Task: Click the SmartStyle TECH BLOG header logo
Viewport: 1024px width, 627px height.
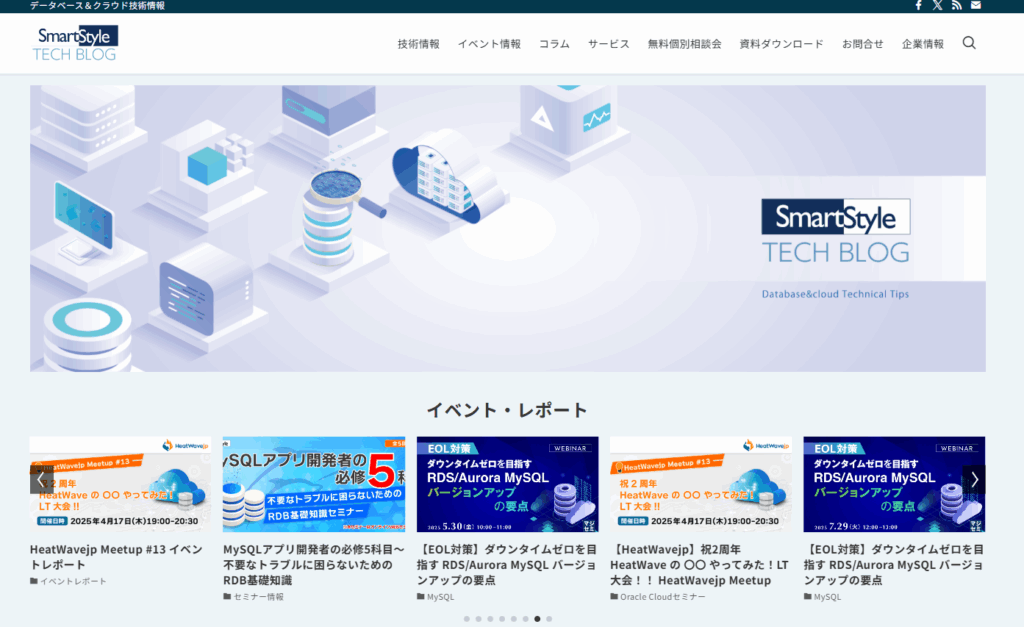Action: [75, 43]
